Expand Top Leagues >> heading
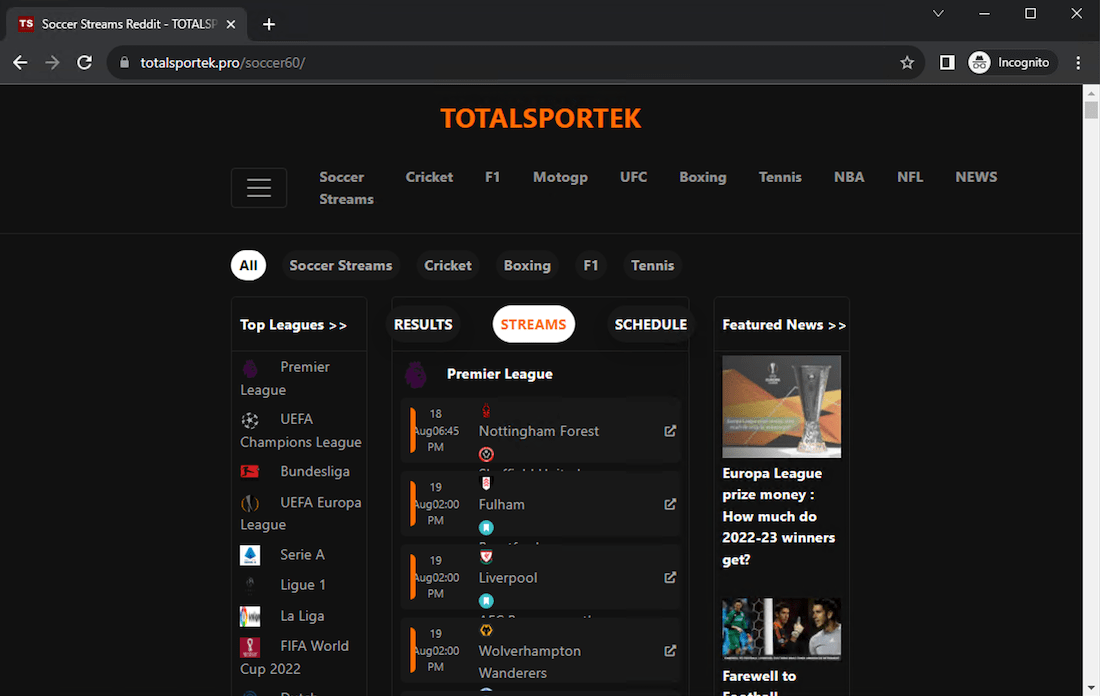Image resolution: width=1100 pixels, height=696 pixels. coord(293,325)
